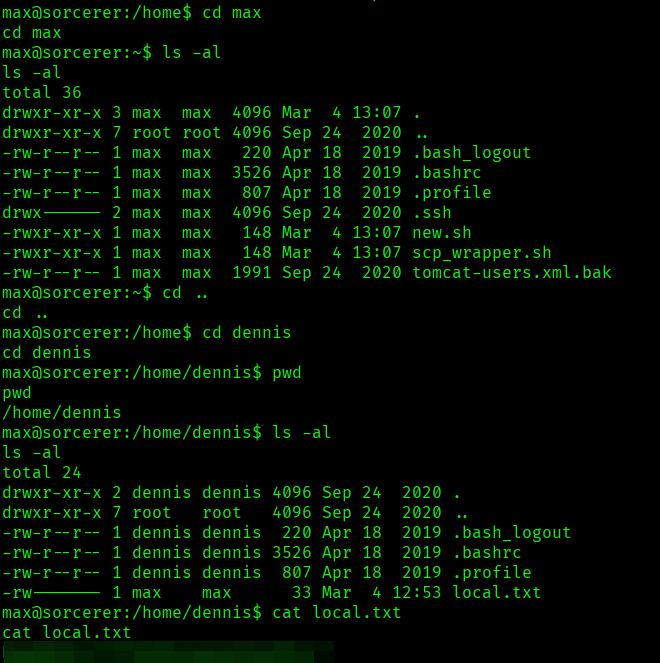This screenshot has height=663, width=660.
Task: Click the .profile entry owned by dennis
Action: point(492,572)
